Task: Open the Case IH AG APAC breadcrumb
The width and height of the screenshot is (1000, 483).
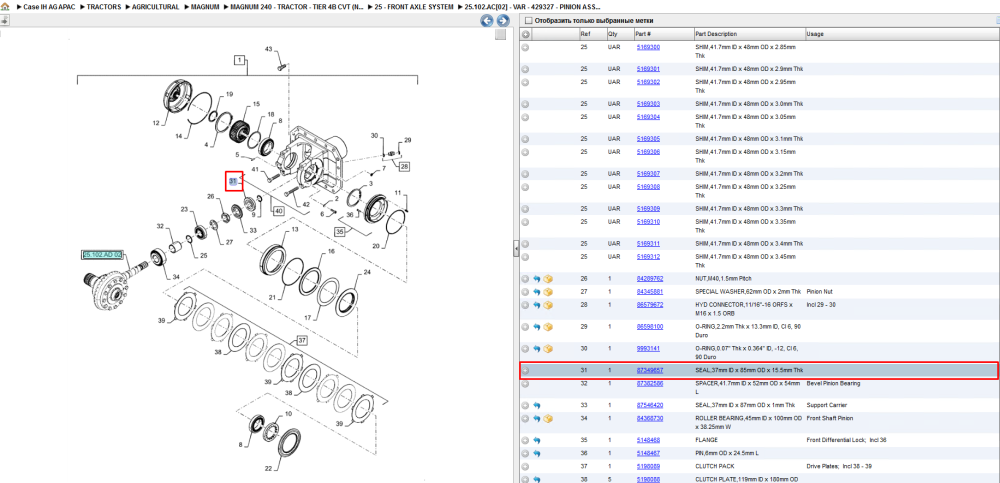Action: tap(50, 6)
